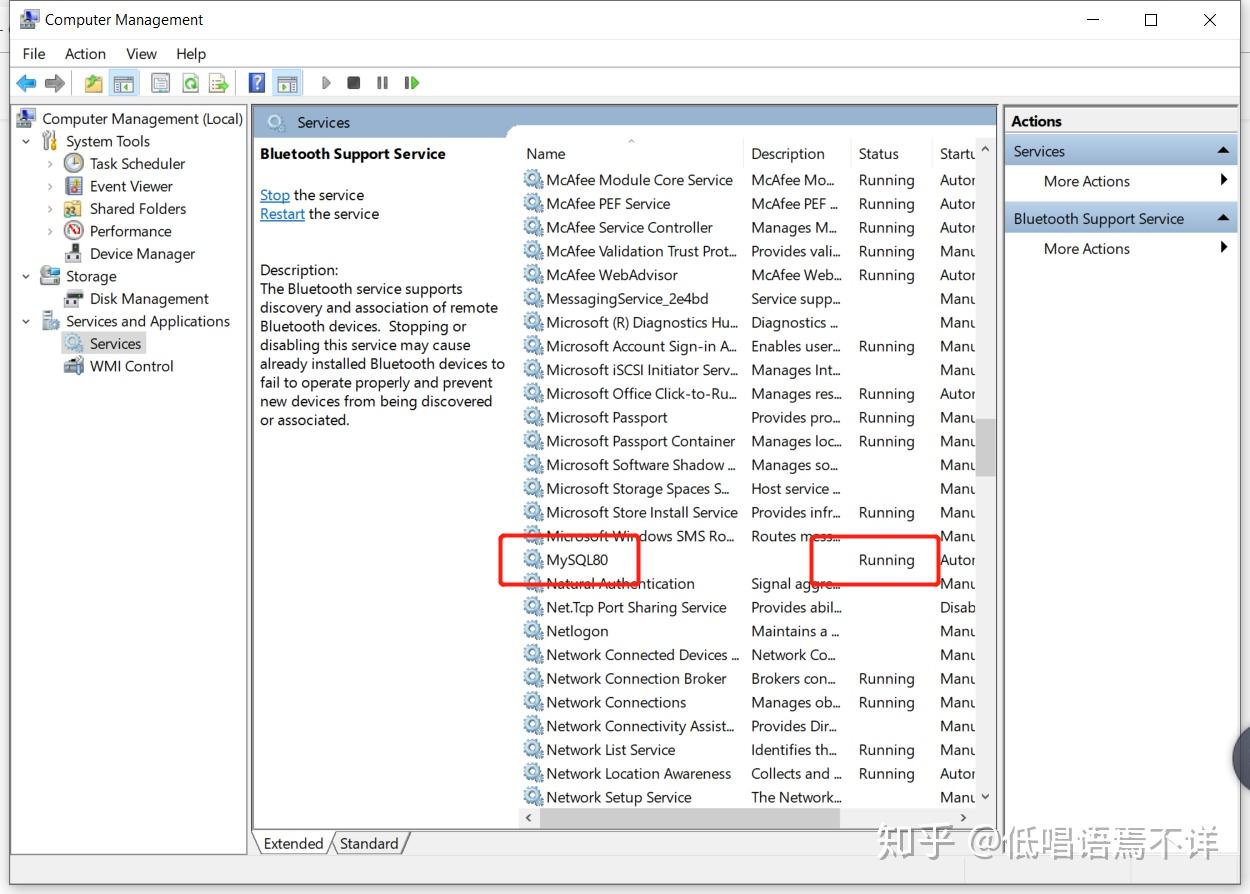Select the Device Manager tree icon

coord(74,253)
